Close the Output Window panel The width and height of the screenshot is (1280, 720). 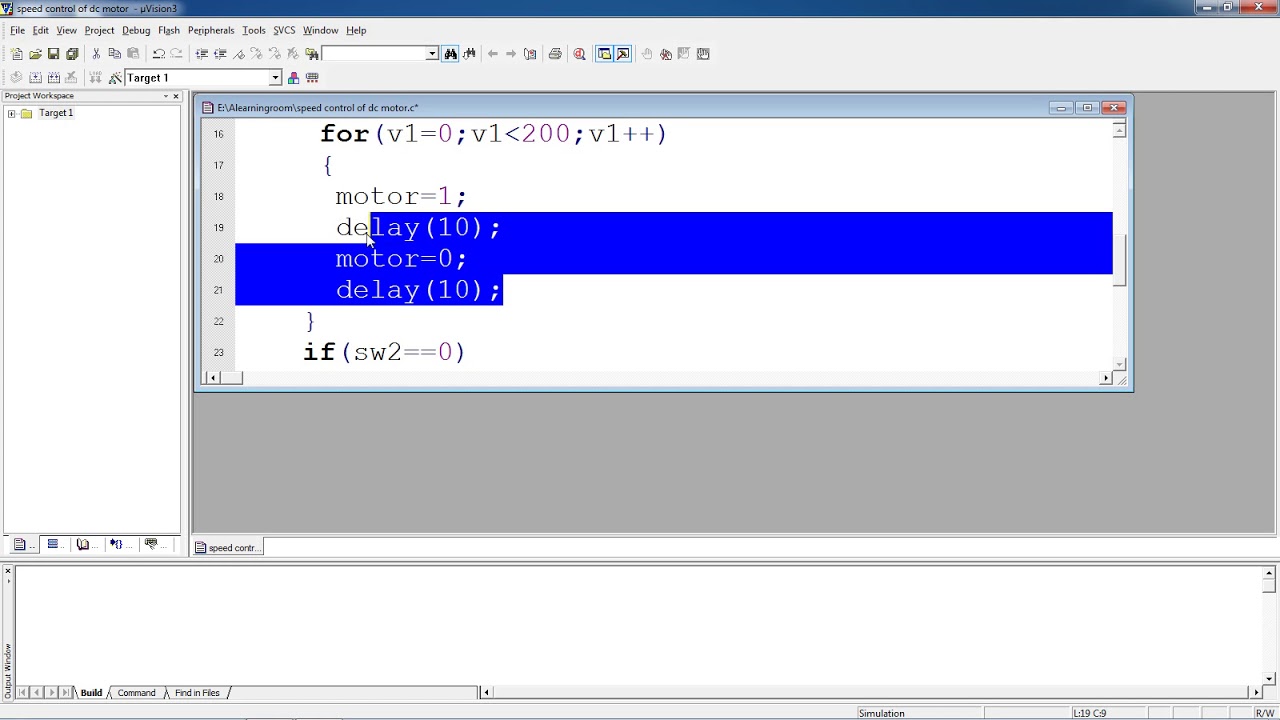[x=8, y=572]
